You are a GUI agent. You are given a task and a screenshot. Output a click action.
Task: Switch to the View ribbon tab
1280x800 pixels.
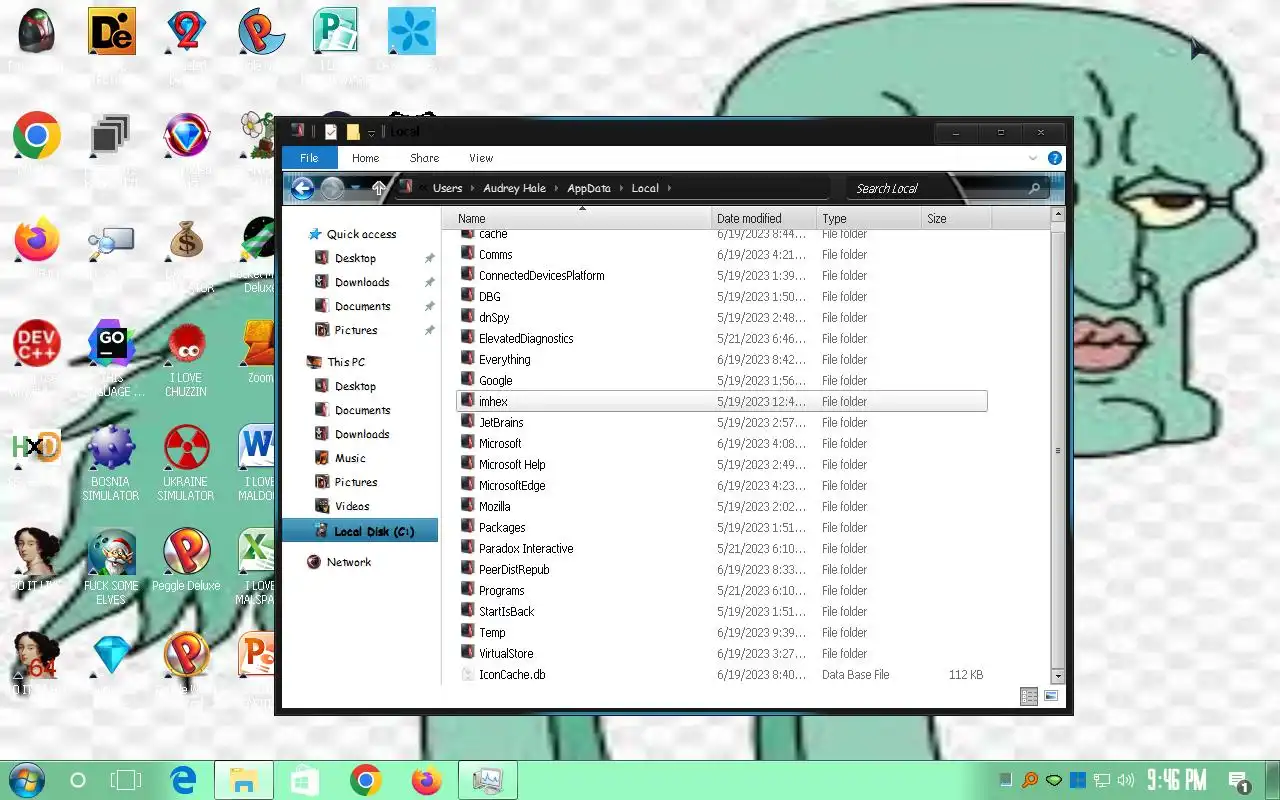click(x=481, y=158)
